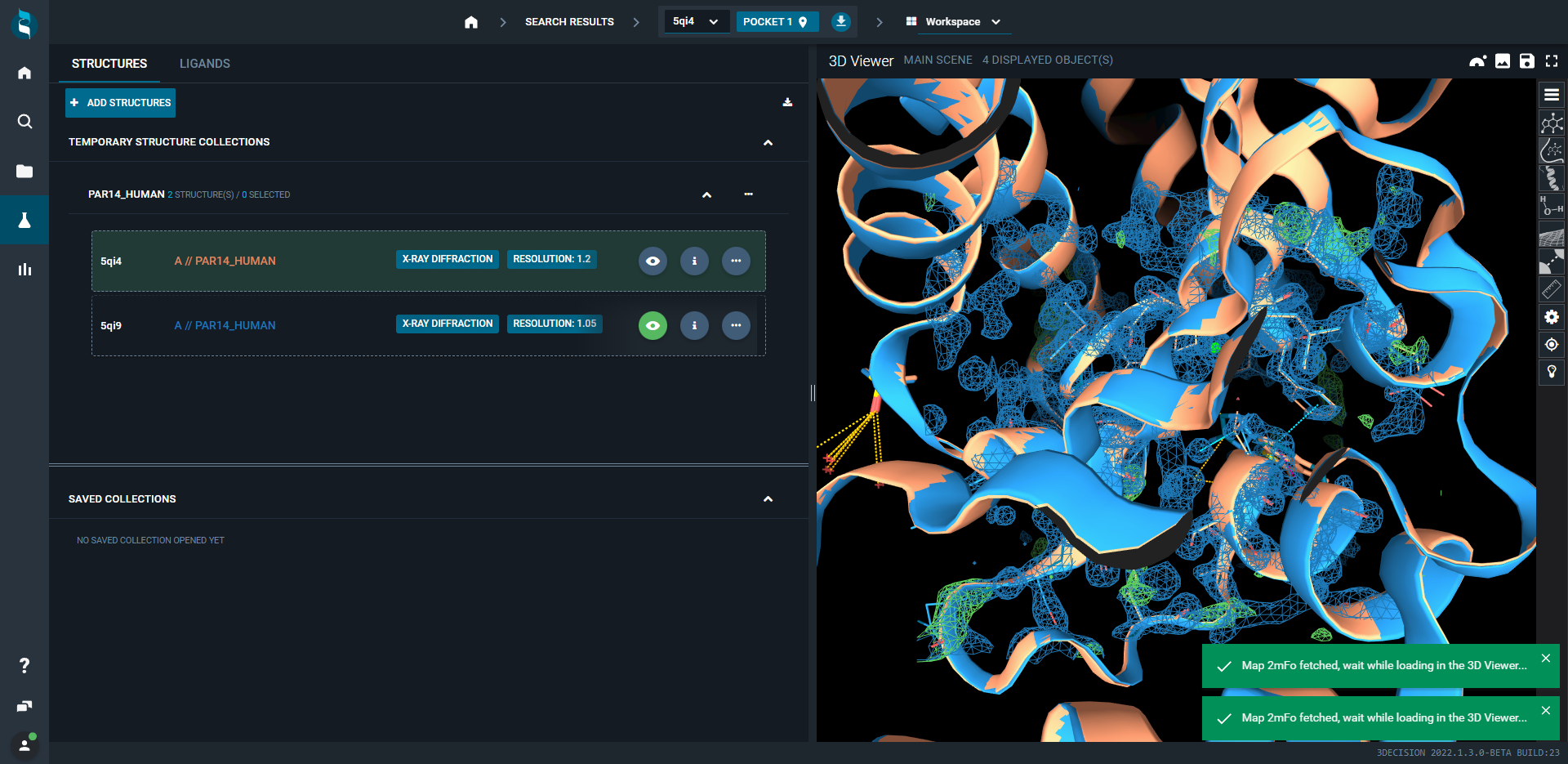Click X-Ray Diffraction badge of 5qi9
1568x764 pixels.
tap(448, 324)
